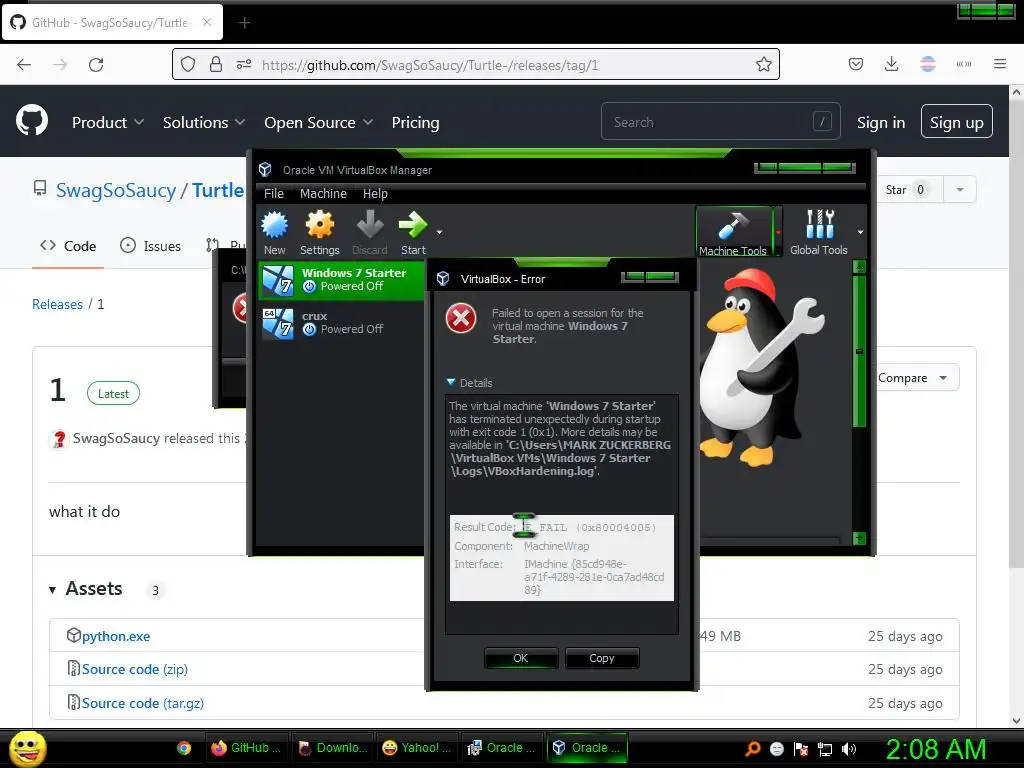
Task: Switch to Yahoo! taskbar window
Action: click(417, 748)
